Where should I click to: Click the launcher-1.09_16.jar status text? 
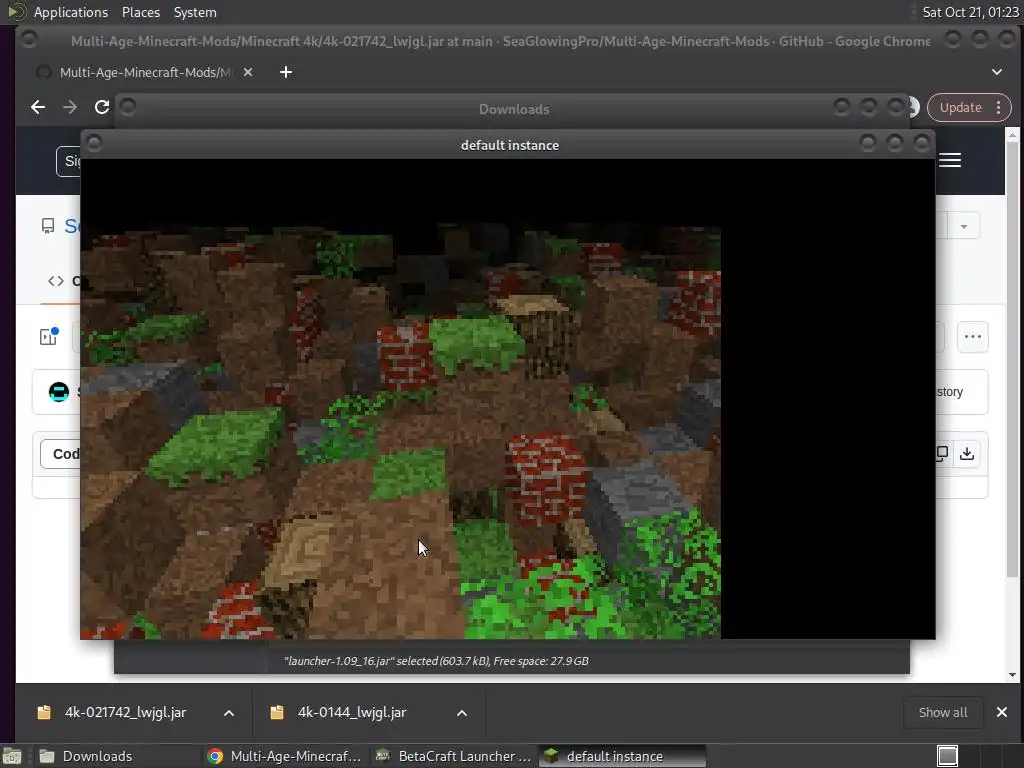(436, 661)
